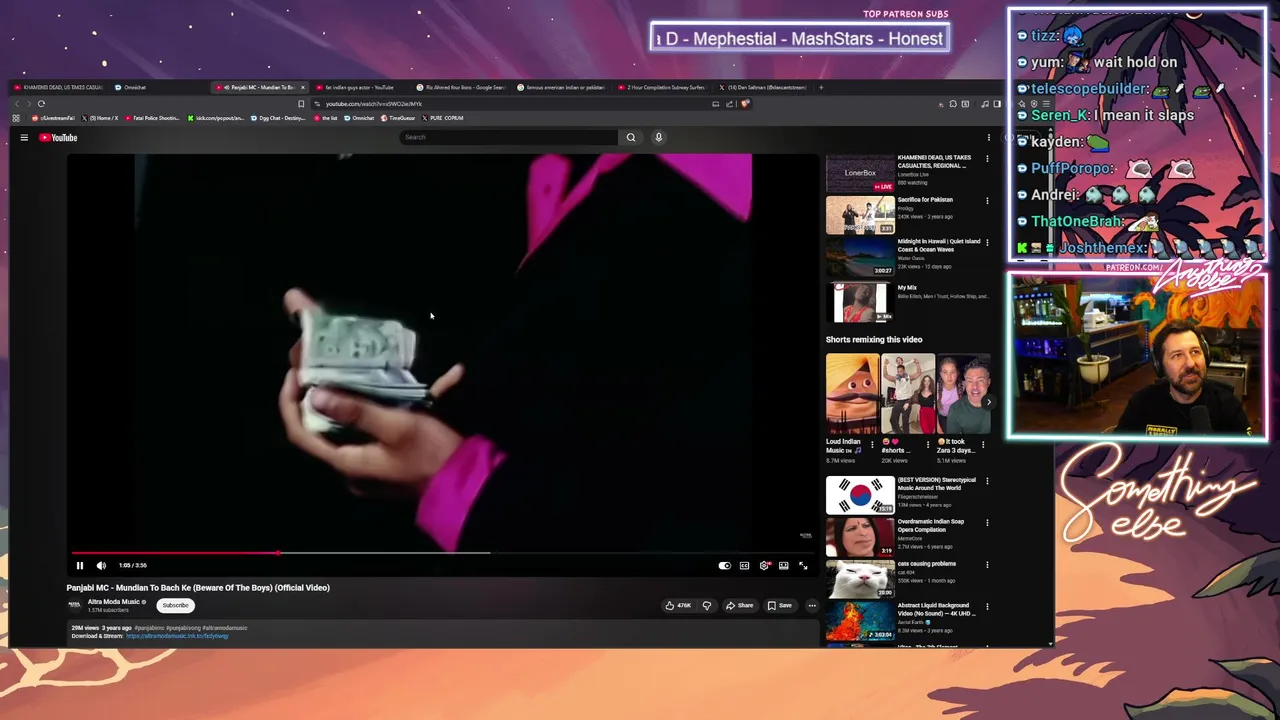The height and width of the screenshot is (720, 1280).
Task: Focus the YouTube search box
Action: 508,137
